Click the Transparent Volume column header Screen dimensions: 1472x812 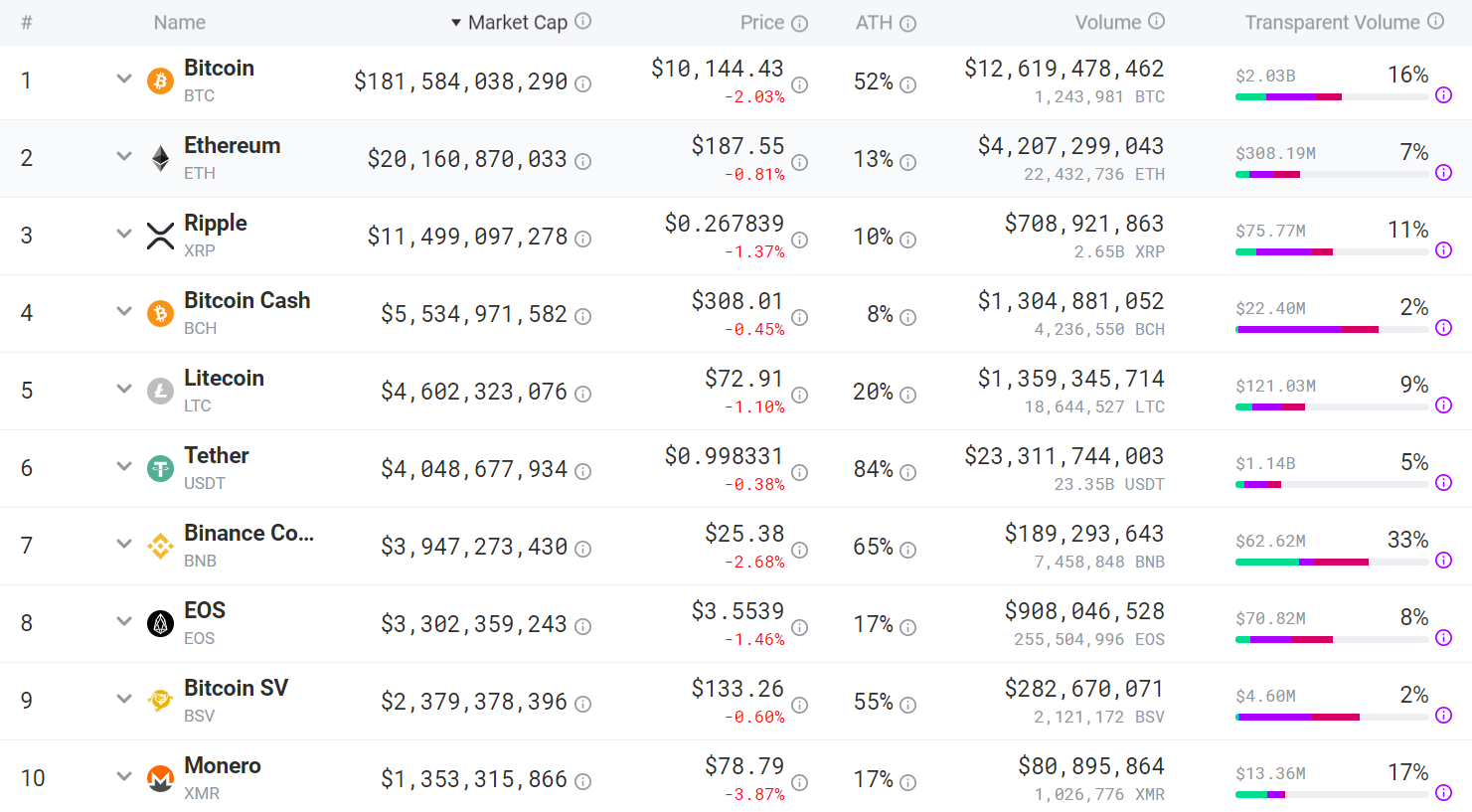coord(1332,23)
